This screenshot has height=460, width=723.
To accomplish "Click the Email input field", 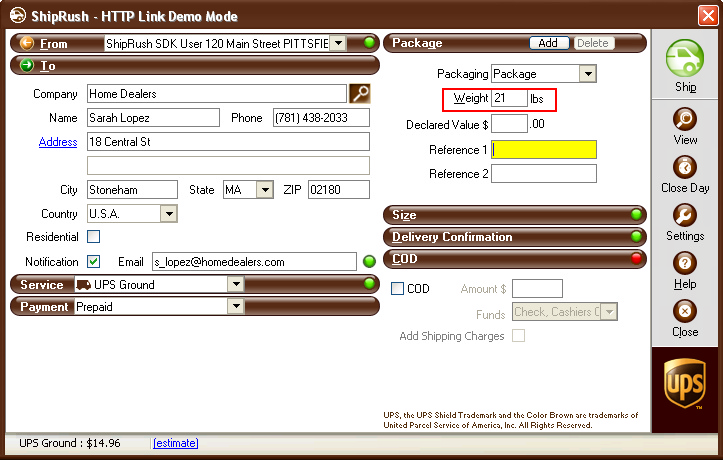I will point(254,262).
